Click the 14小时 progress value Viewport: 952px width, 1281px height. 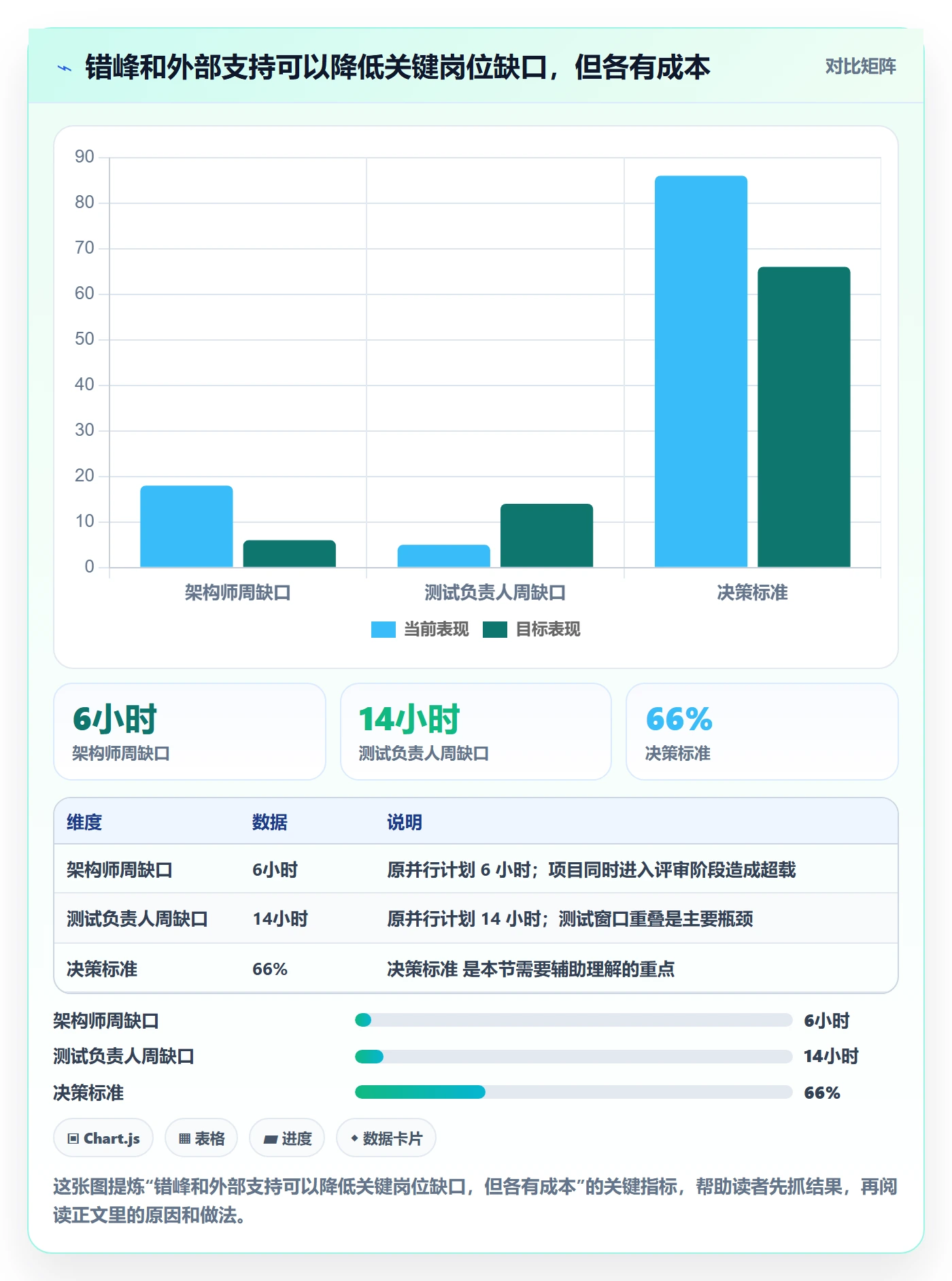(831, 1056)
